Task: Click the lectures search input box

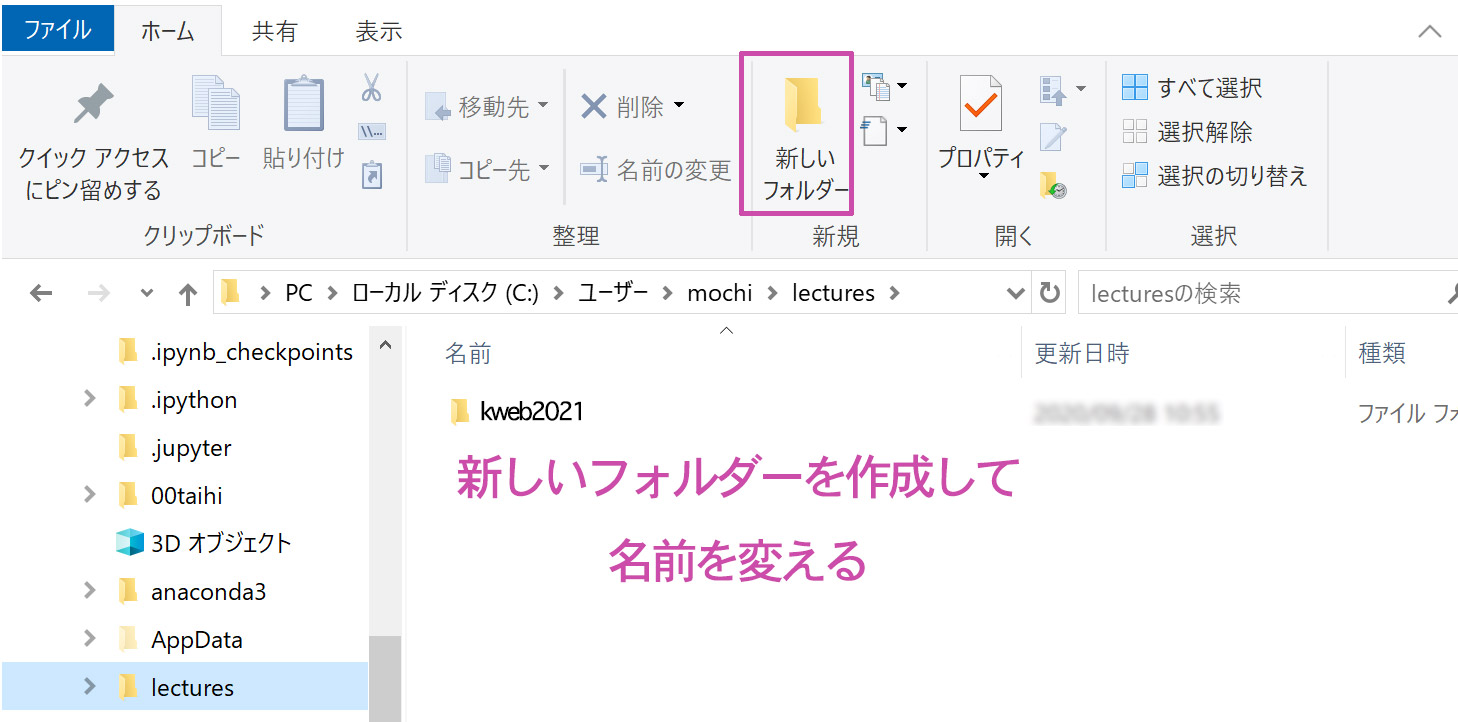Action: [x=1260, y=293]
